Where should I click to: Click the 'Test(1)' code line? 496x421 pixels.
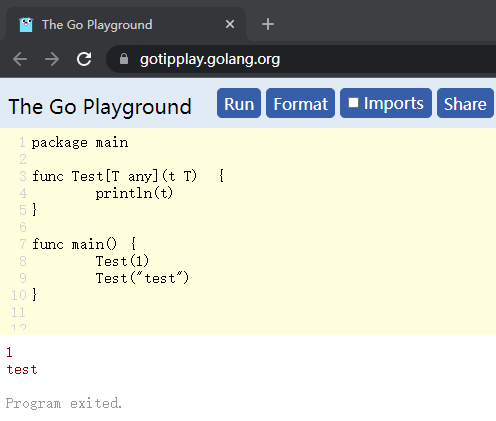point(122,261)
